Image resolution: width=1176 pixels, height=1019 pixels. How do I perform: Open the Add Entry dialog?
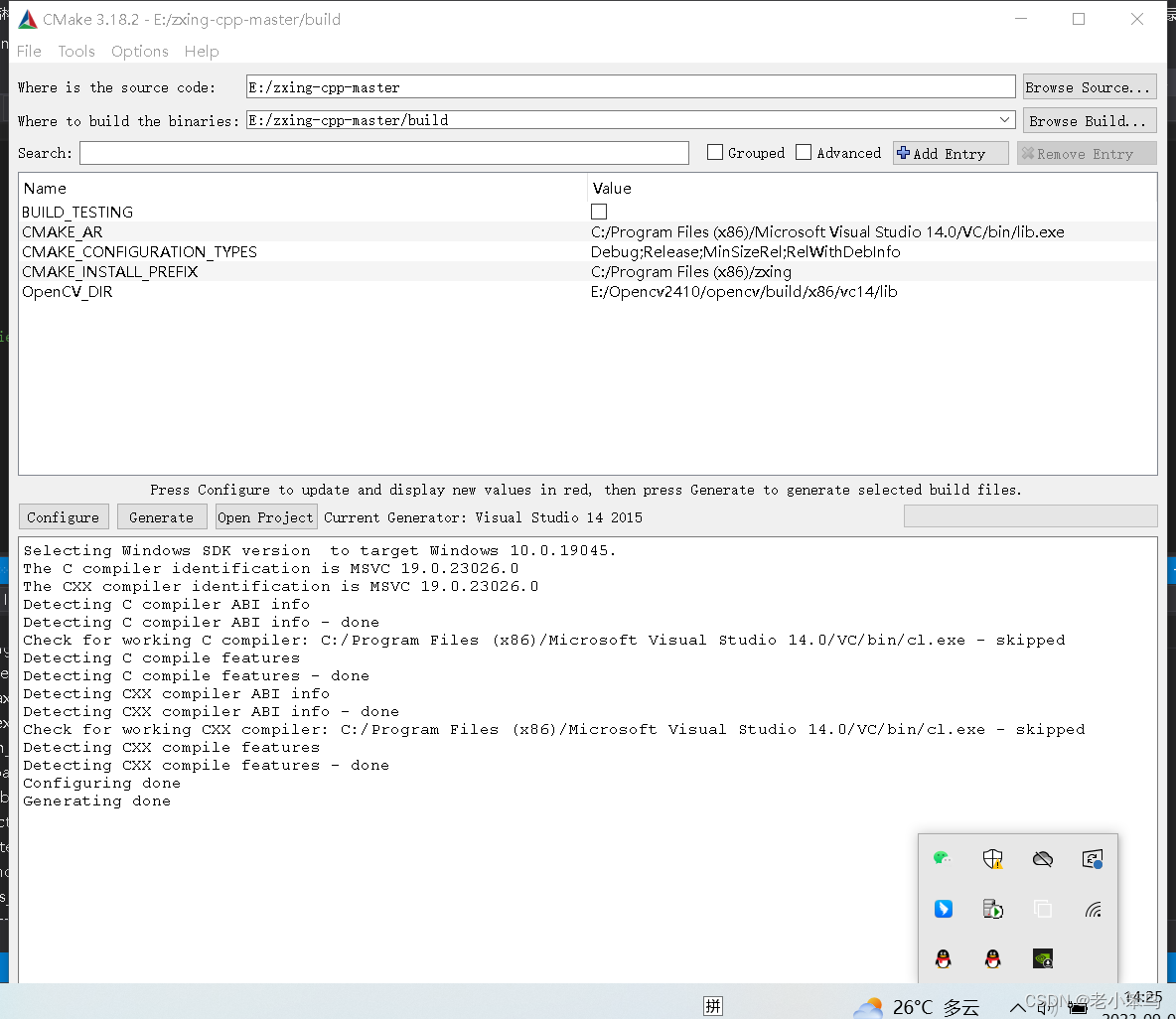point(949,153)
